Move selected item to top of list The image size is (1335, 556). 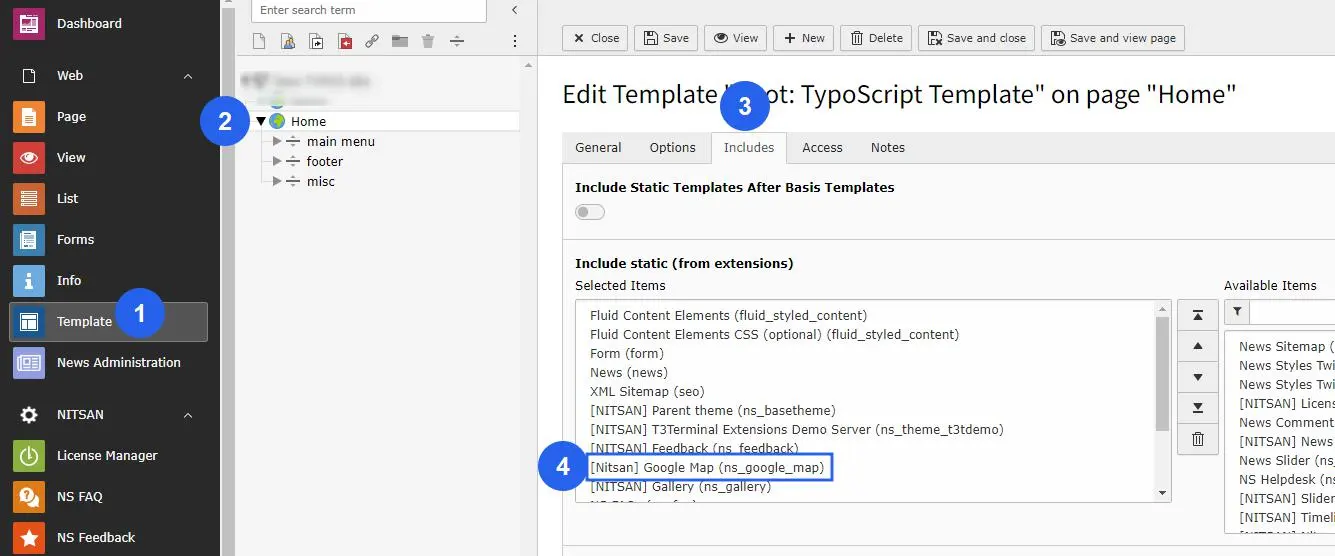tap(1198, 316)
